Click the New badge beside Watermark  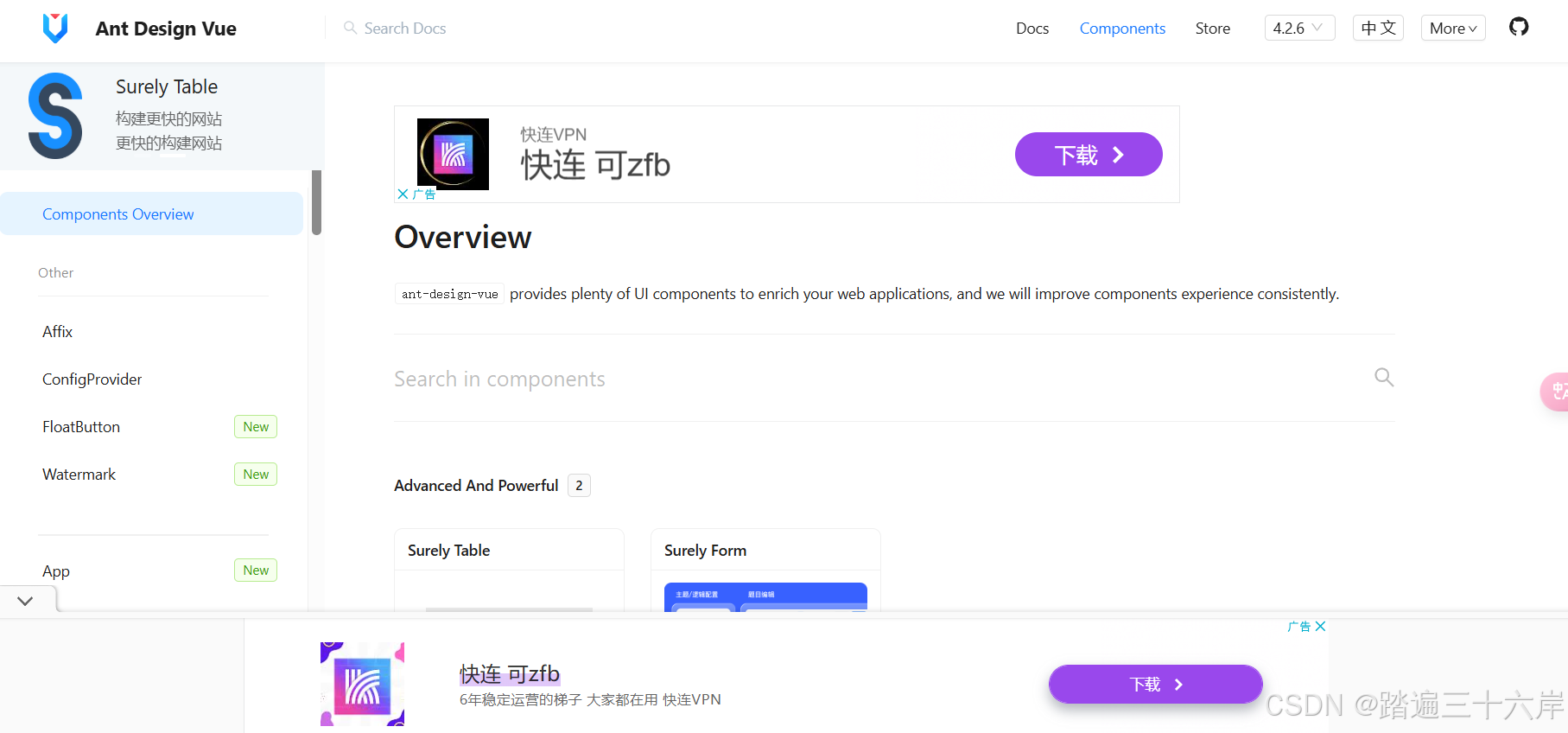(x=256, y=475)
